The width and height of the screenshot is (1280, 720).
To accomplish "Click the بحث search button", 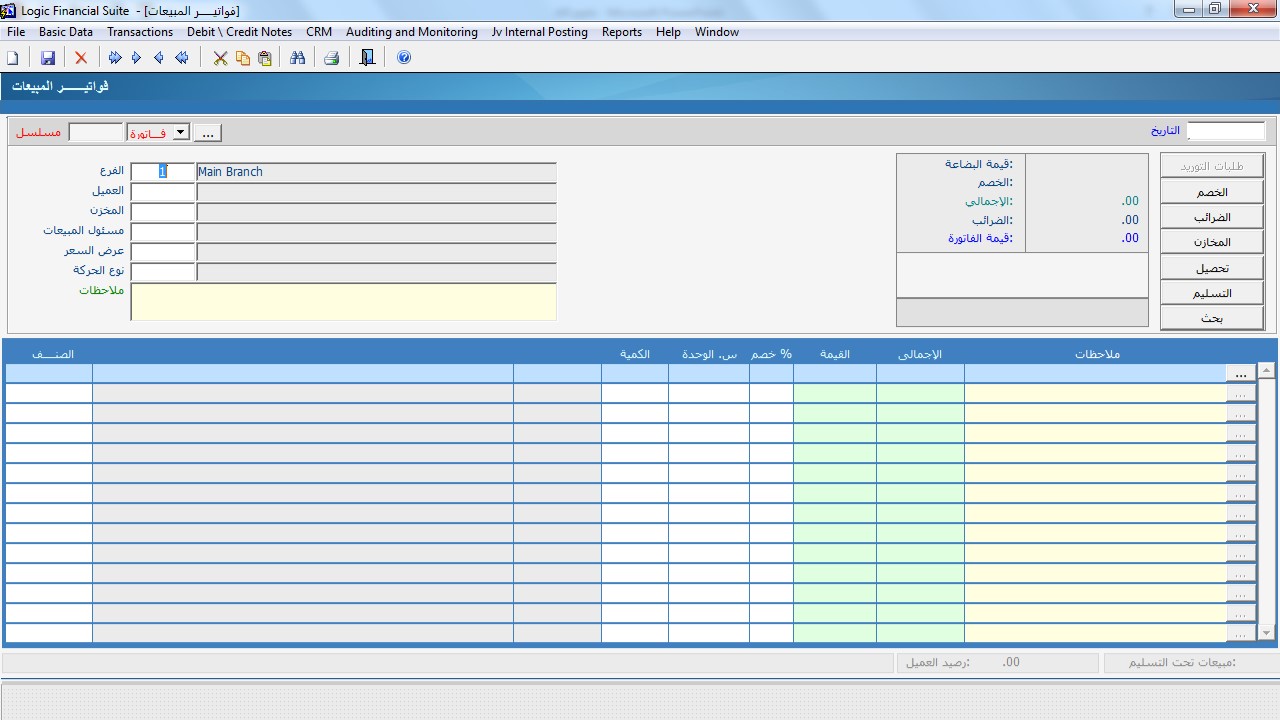I will pos(1212,318).
